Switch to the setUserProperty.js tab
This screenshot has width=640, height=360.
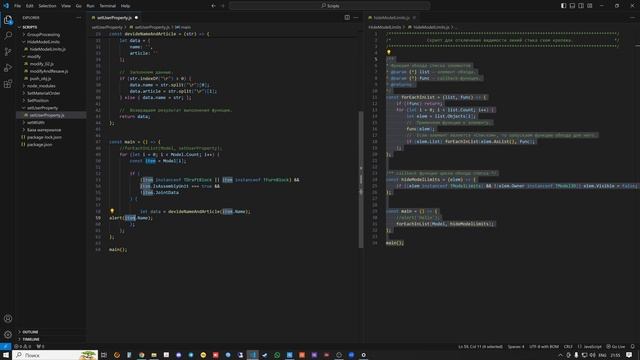click(114, 18)
